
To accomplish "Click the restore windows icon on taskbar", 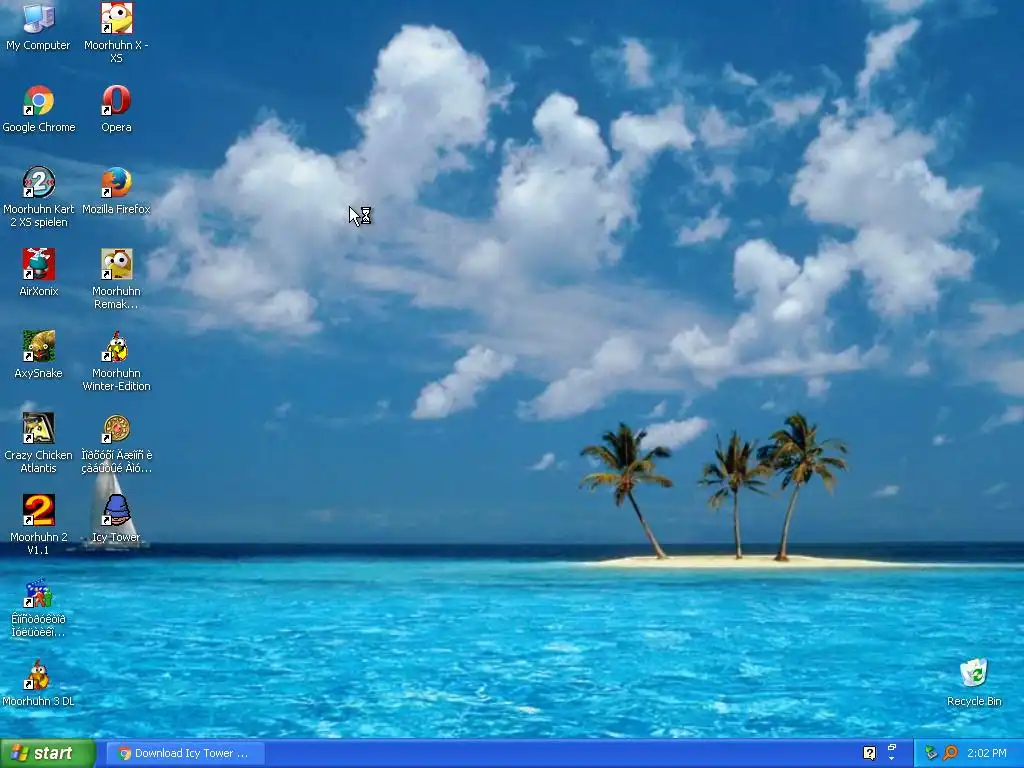I will (891, 747).
